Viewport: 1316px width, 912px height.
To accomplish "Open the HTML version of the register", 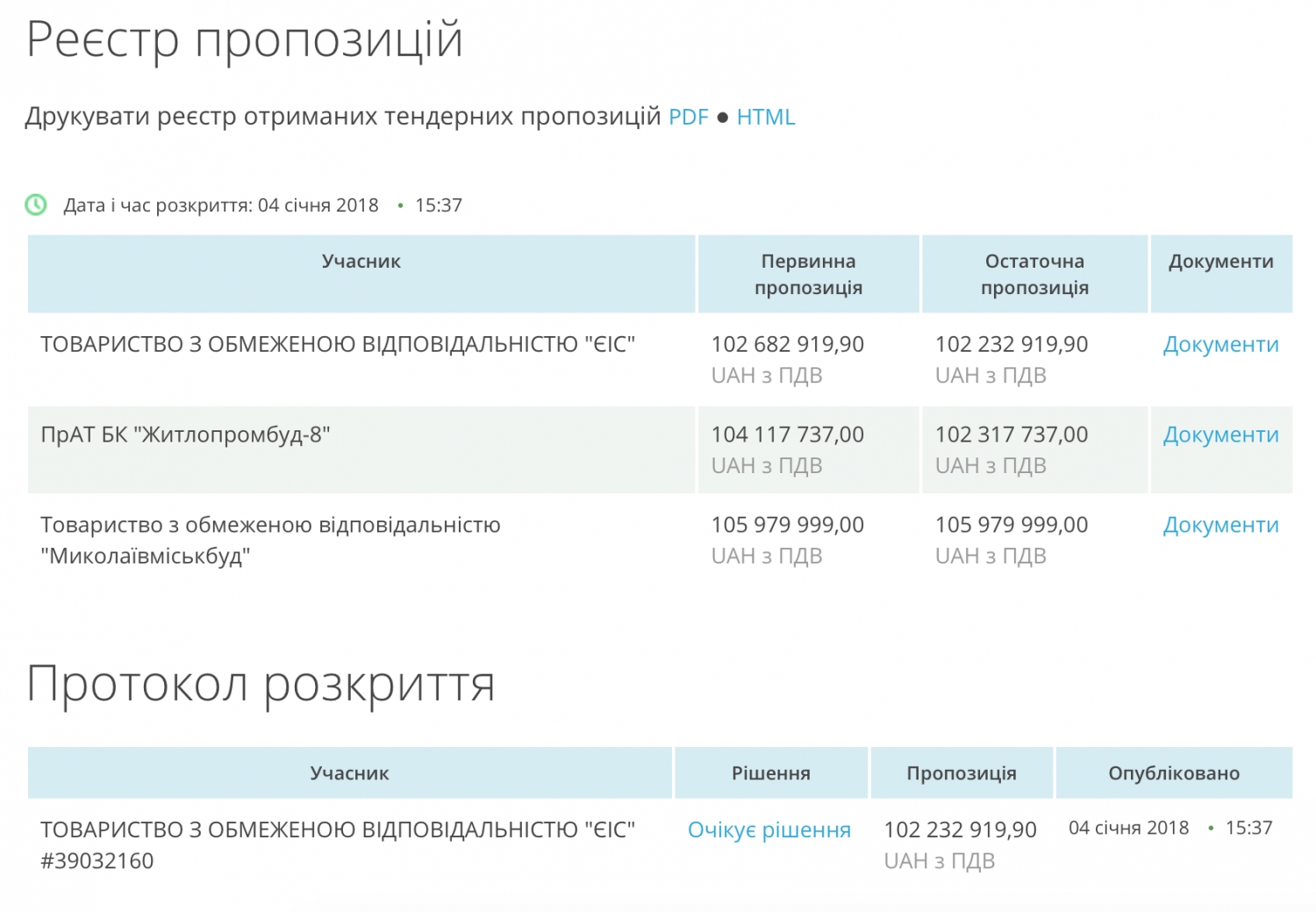I will 765,117.
